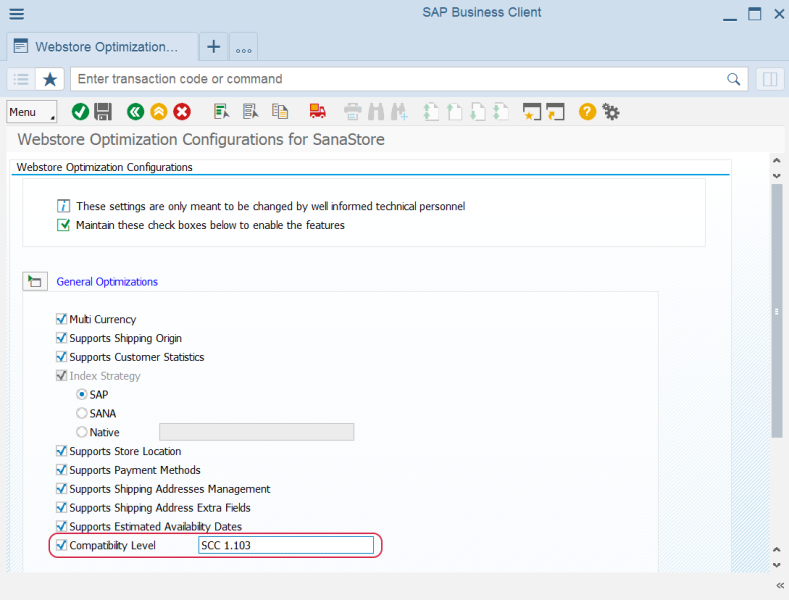Exit using the yellow up-arrow icon

[x=159, y=112]
